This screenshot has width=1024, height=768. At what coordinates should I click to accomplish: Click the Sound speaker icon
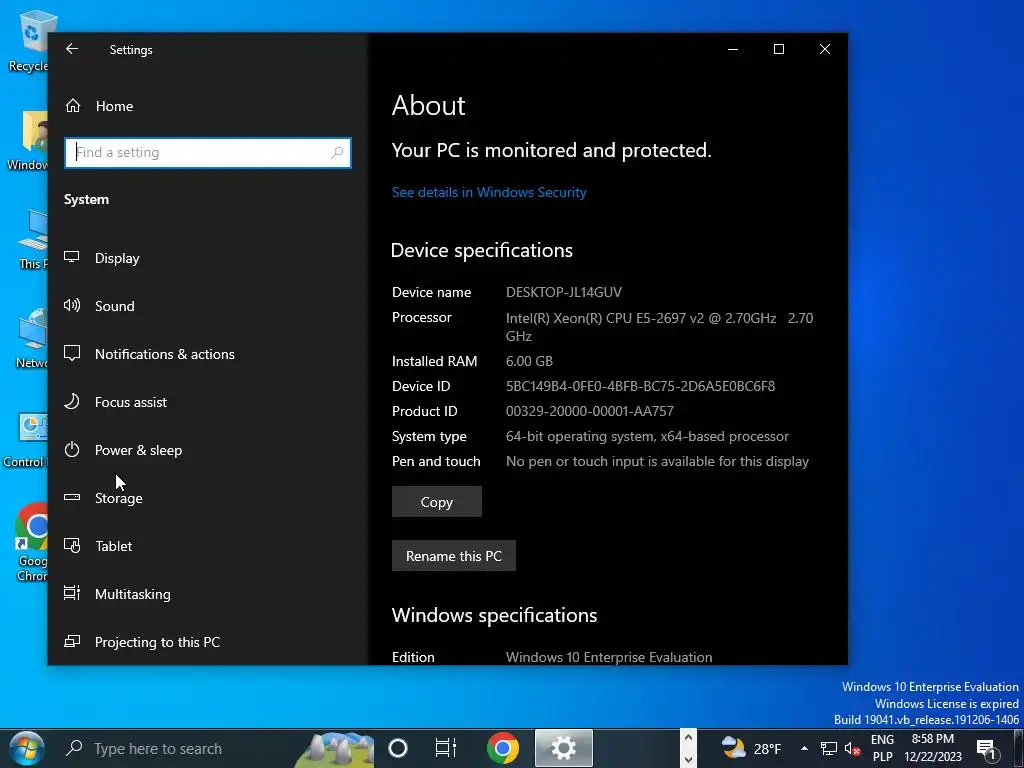pyautogui.click(x=72, y=305)
